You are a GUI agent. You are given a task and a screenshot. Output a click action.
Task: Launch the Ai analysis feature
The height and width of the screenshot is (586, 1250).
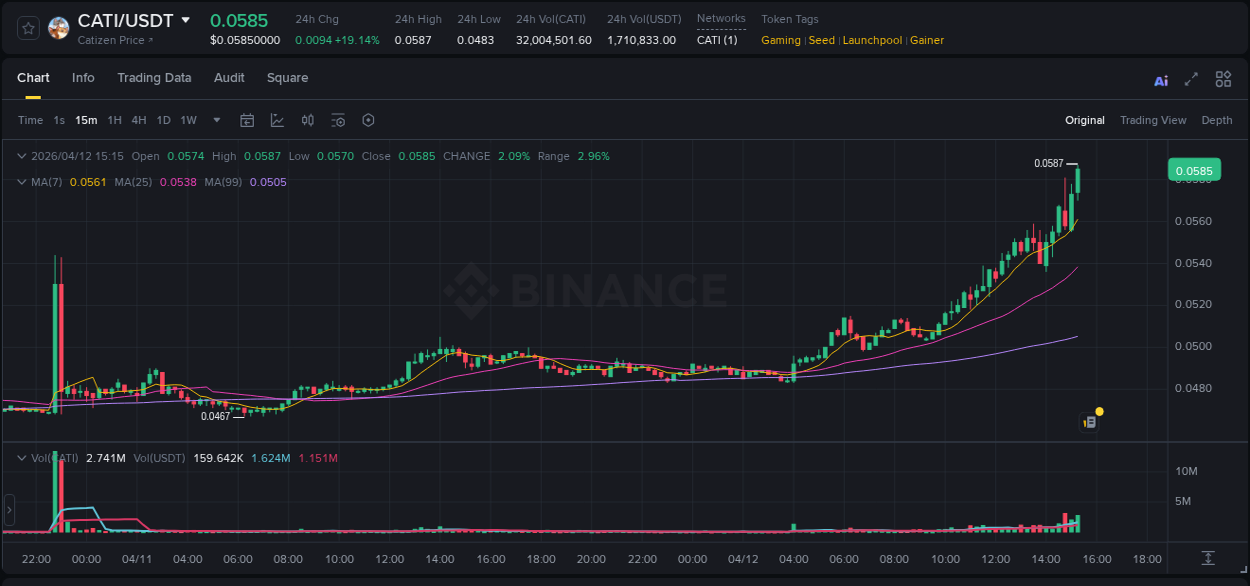[1161, 80]
